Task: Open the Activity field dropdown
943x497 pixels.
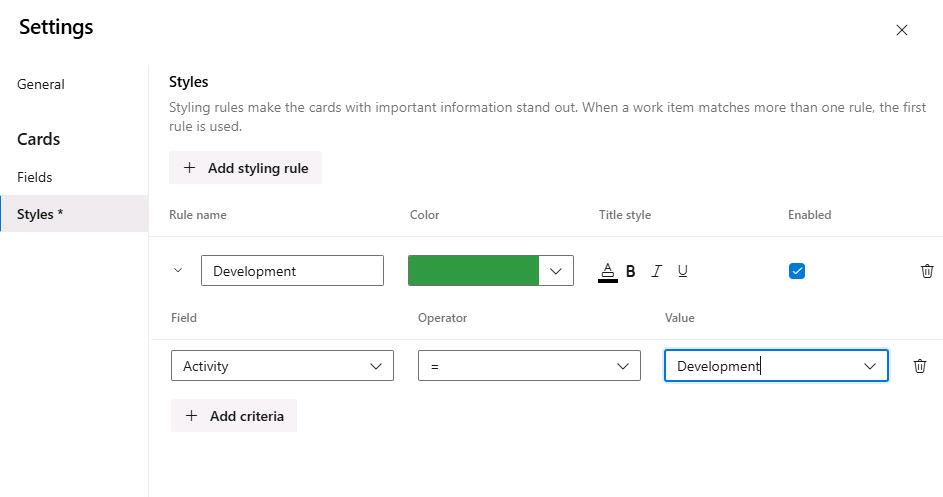Action: [x=282, y=366]
